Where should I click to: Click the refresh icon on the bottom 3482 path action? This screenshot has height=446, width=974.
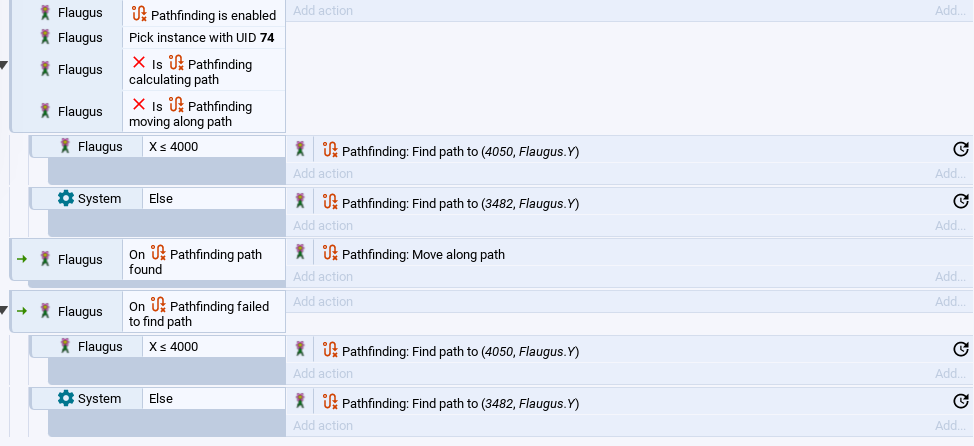[x=960, y=401]
